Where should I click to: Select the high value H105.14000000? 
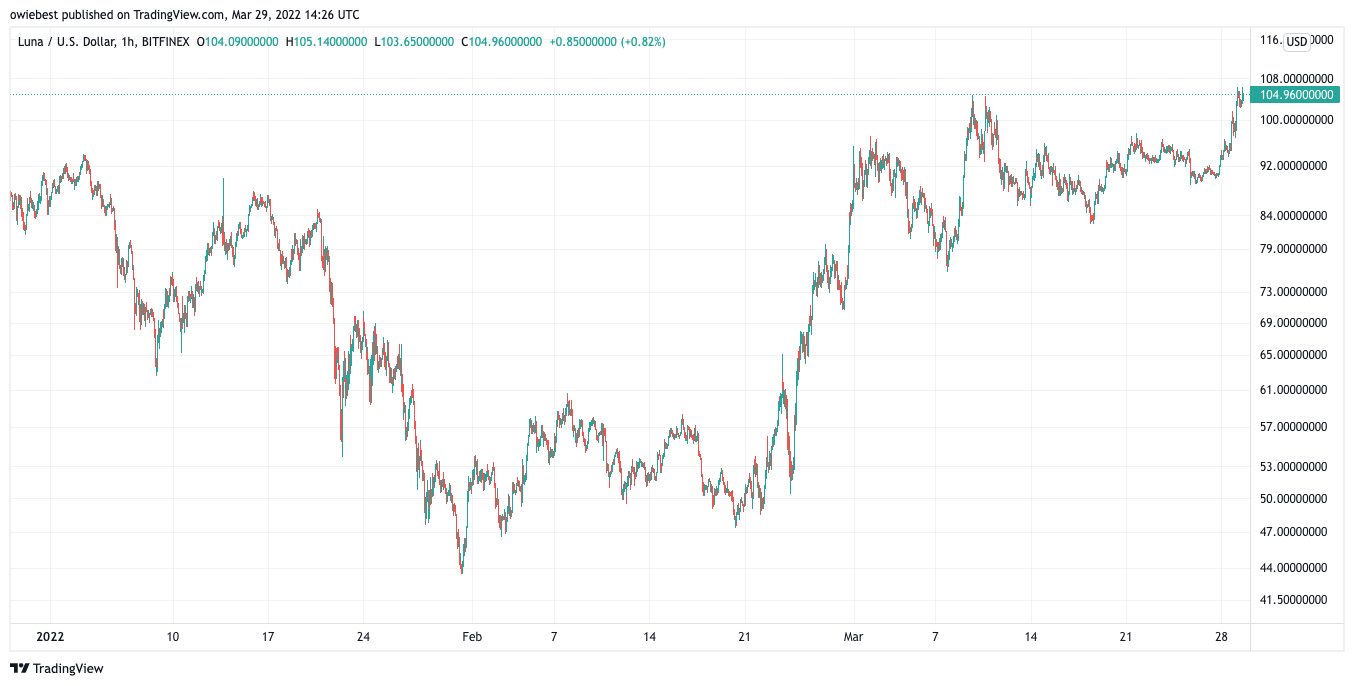(326, 42)
